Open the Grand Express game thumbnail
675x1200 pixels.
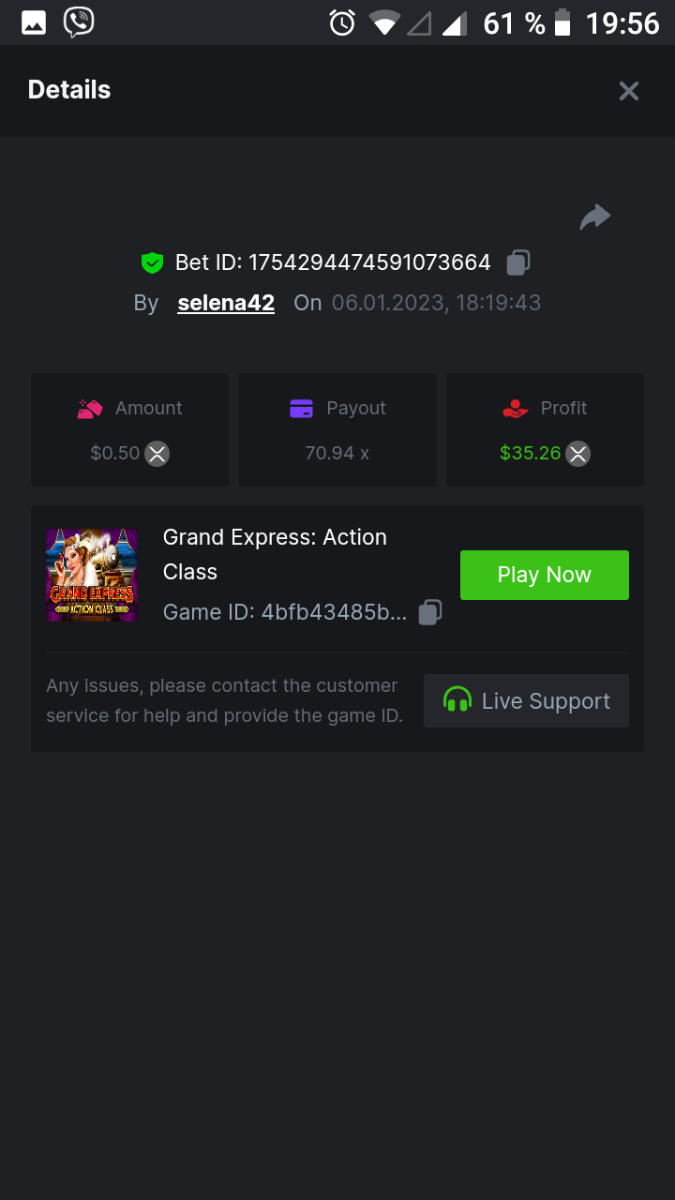pos(91,575)
